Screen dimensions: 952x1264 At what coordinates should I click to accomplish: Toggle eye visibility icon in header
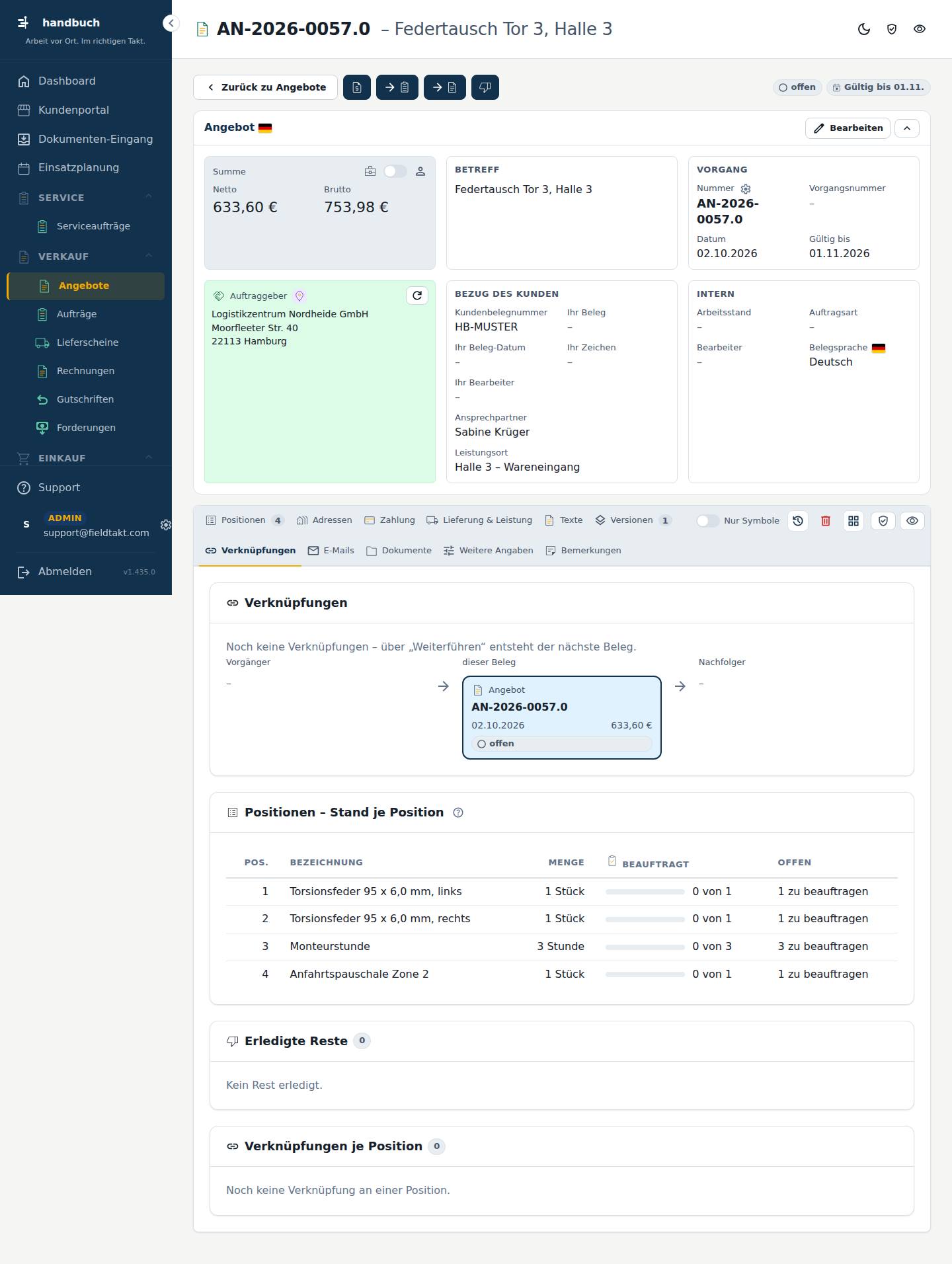919,29
